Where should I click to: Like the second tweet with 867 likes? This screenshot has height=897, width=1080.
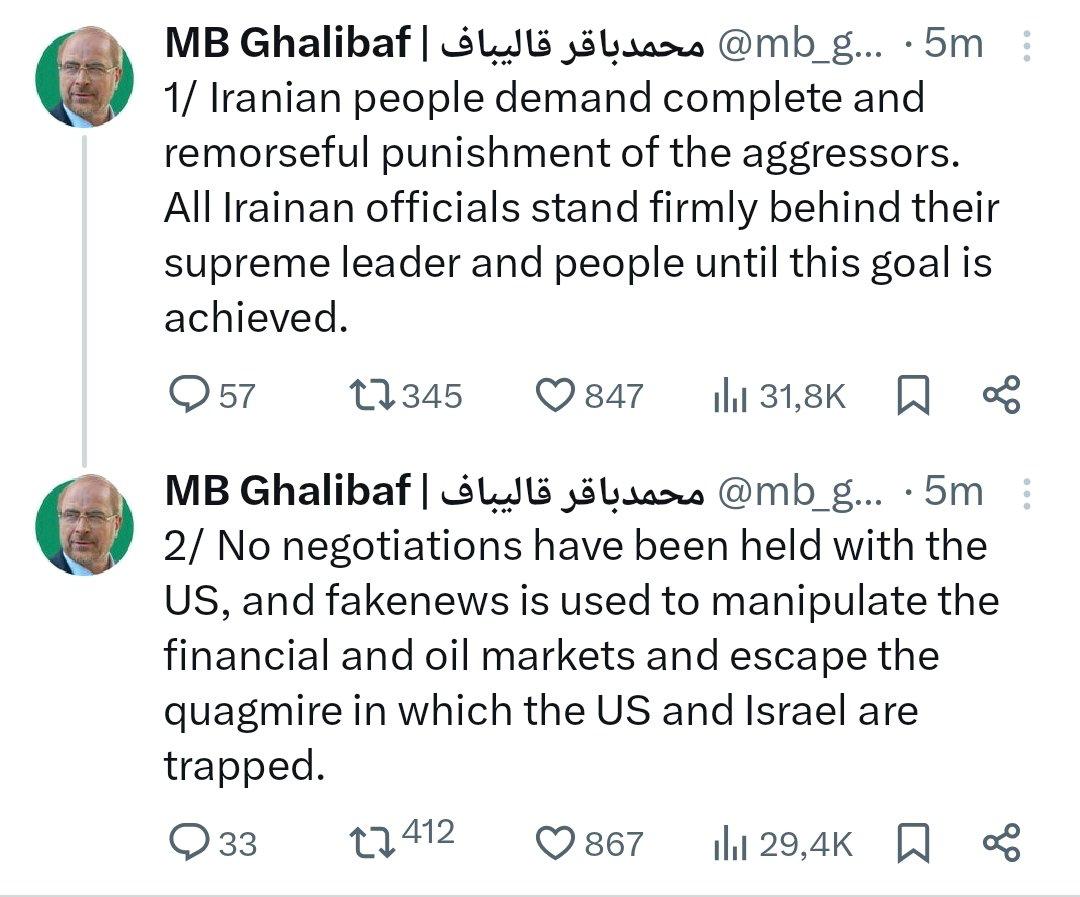point(553,844)
